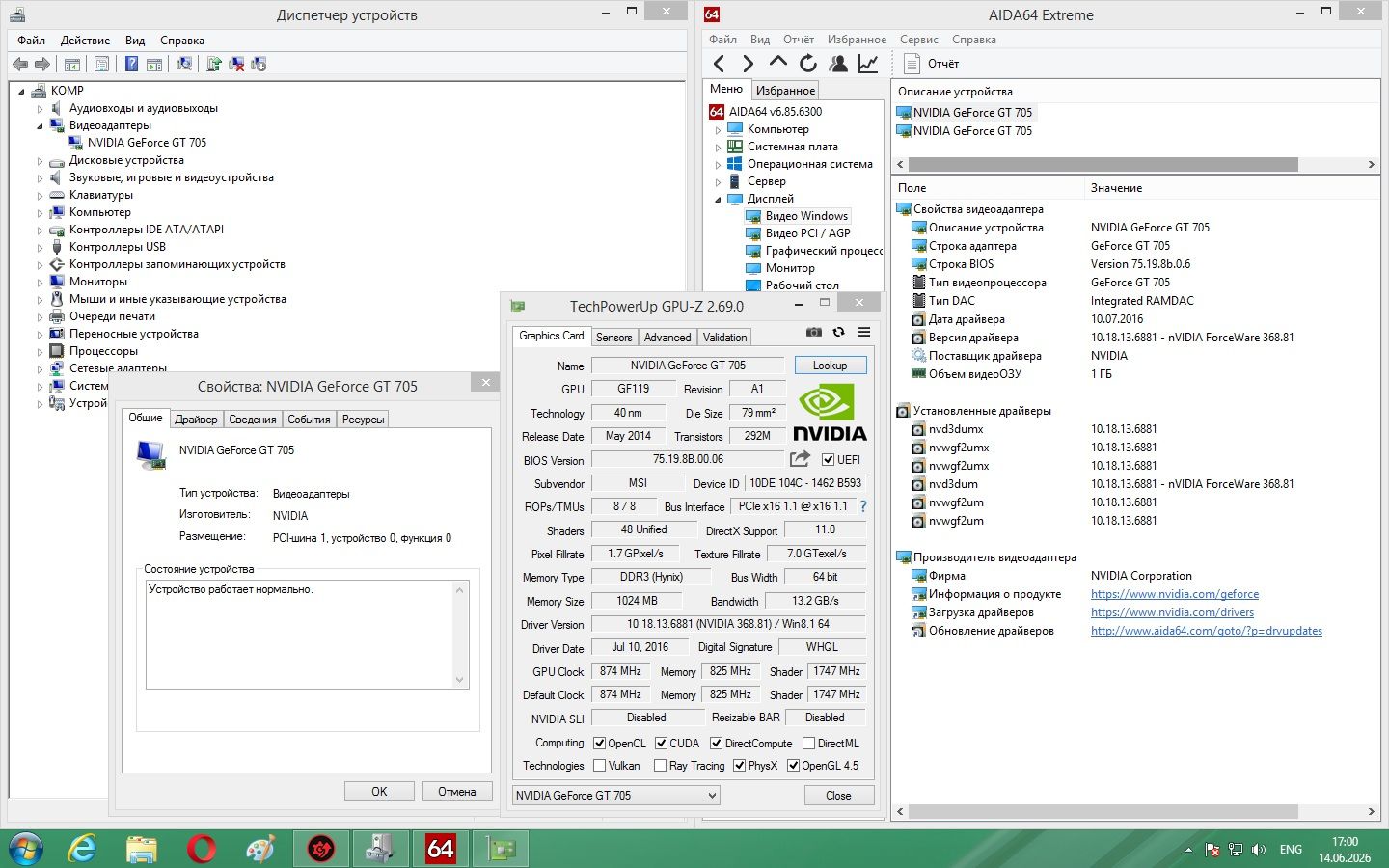Collapse the Видеоадаптеры tree node
This screenshot has height=868, width=1389.
click(41, 125)
